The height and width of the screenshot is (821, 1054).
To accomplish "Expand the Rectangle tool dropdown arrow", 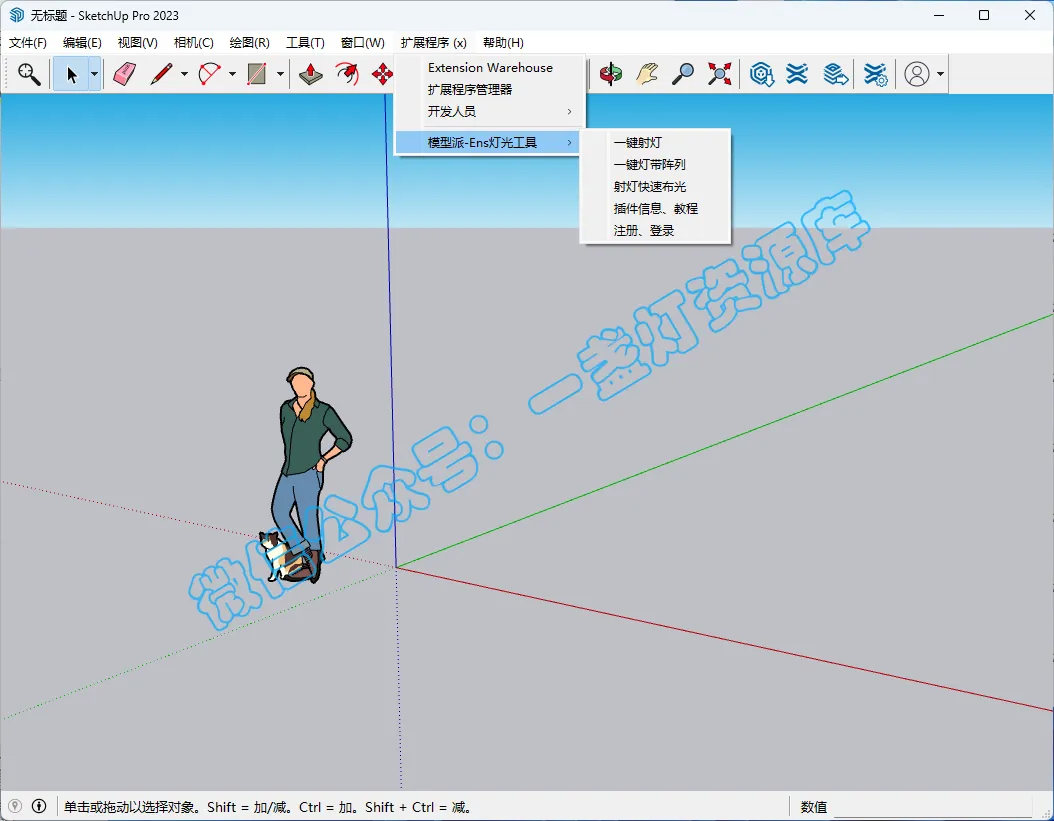I will pyautogui.click(x=280, y=74).
